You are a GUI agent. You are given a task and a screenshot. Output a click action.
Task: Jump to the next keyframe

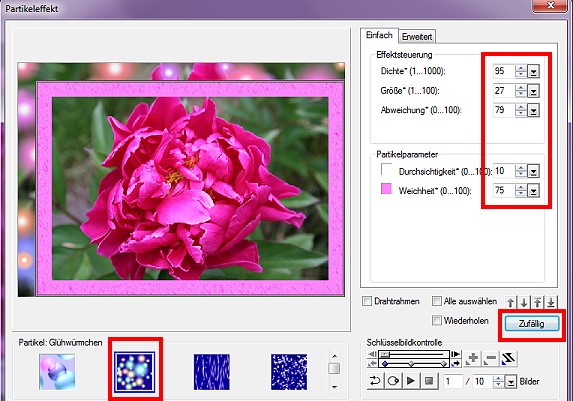(456, 363)
